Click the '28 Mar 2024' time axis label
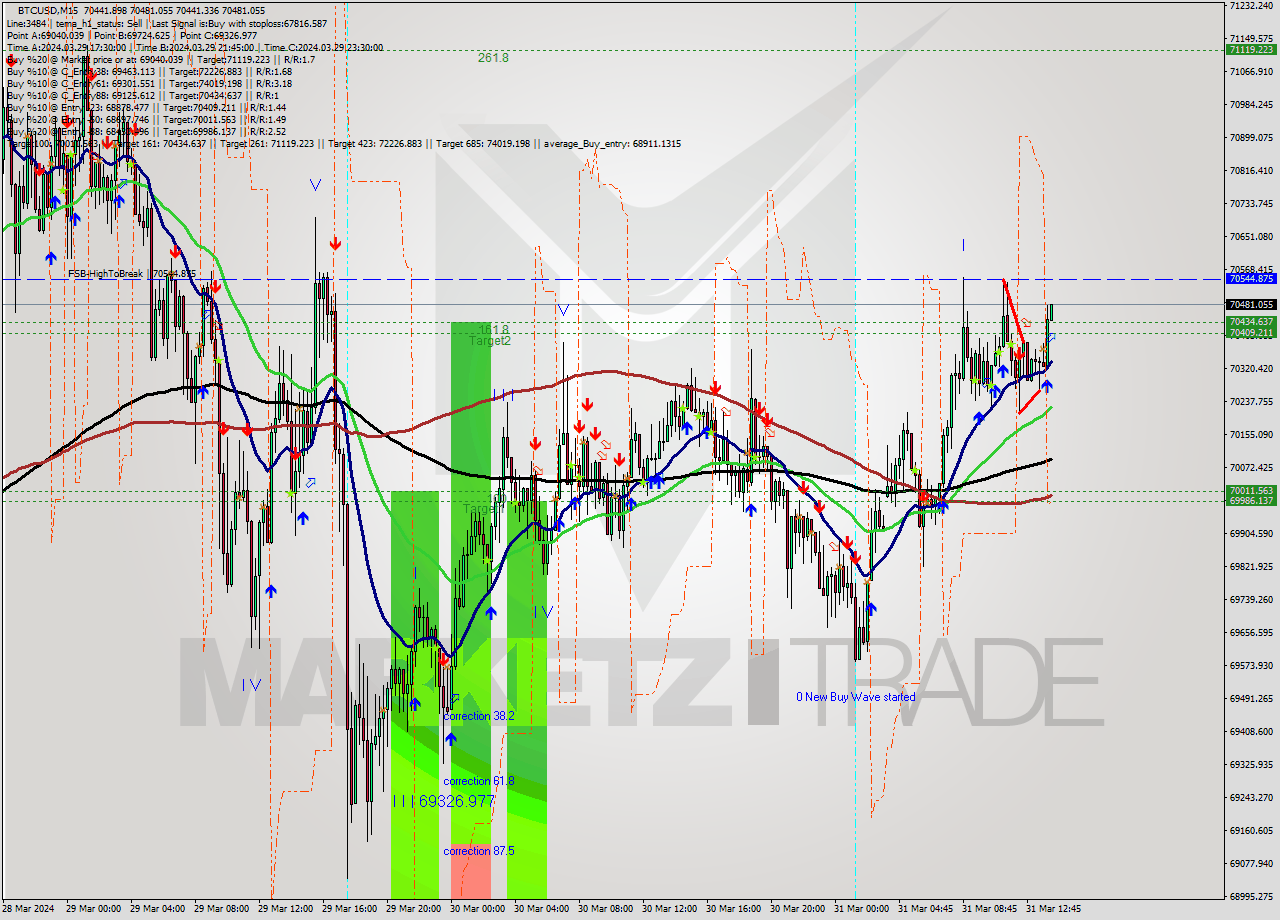Viewport: 1280px width, 920px height. coord(30,909)
